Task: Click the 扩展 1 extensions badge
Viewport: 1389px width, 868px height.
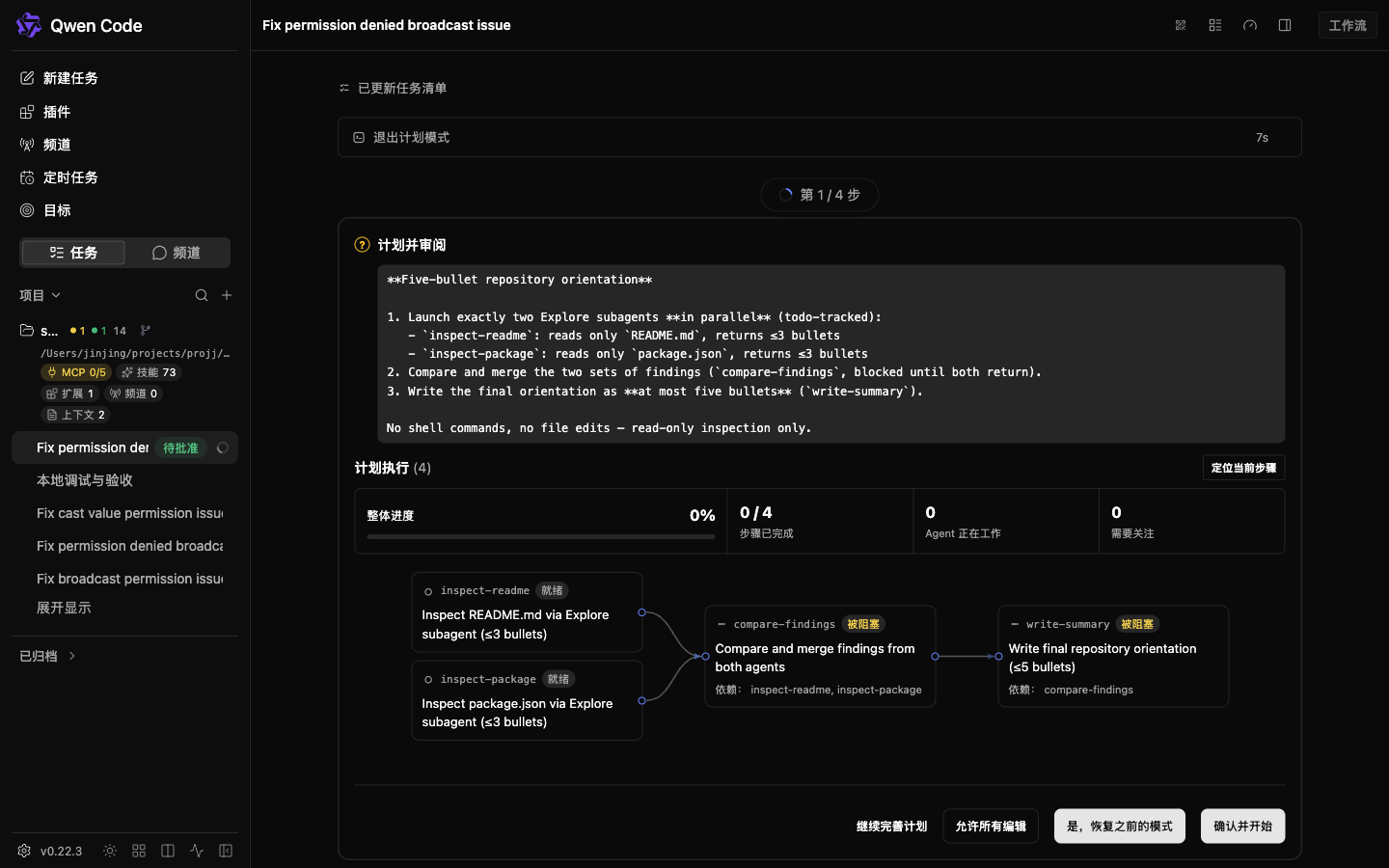Action: (69, 393)
